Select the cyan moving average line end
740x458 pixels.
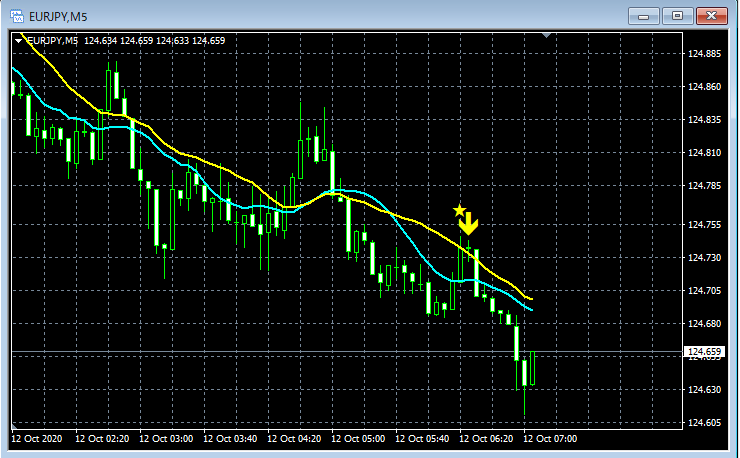(531, 310)
